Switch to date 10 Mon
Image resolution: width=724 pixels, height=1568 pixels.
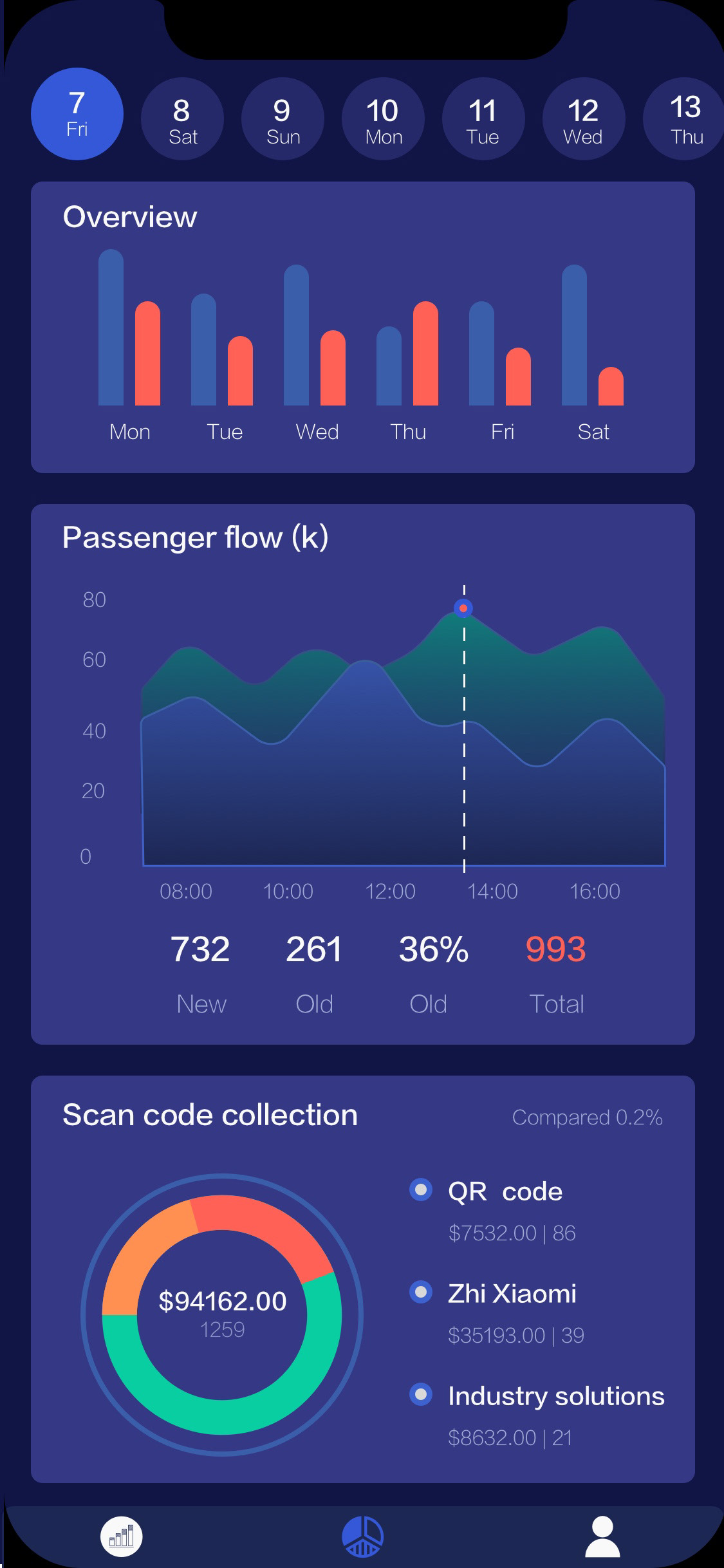(x=383, y=119)
